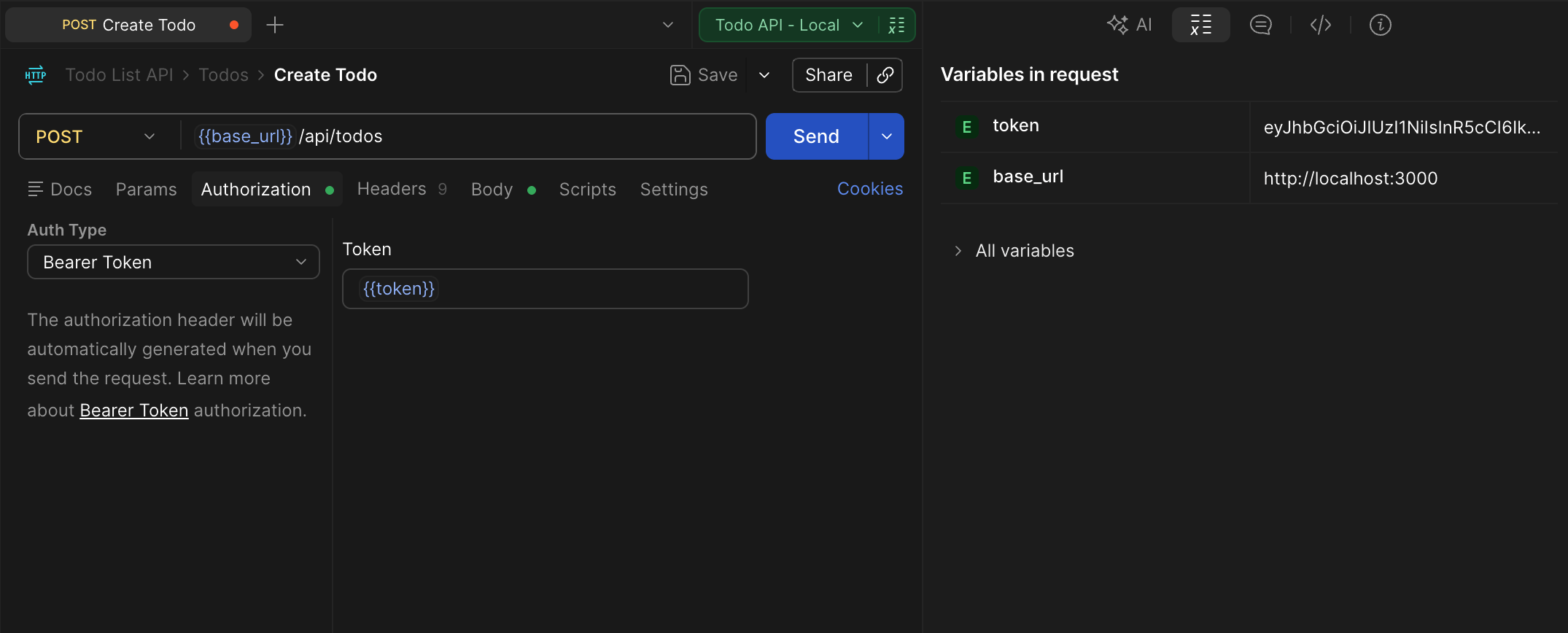
Task: Click the Save button text
Action: pyautogui.click(x=718, y=75)
